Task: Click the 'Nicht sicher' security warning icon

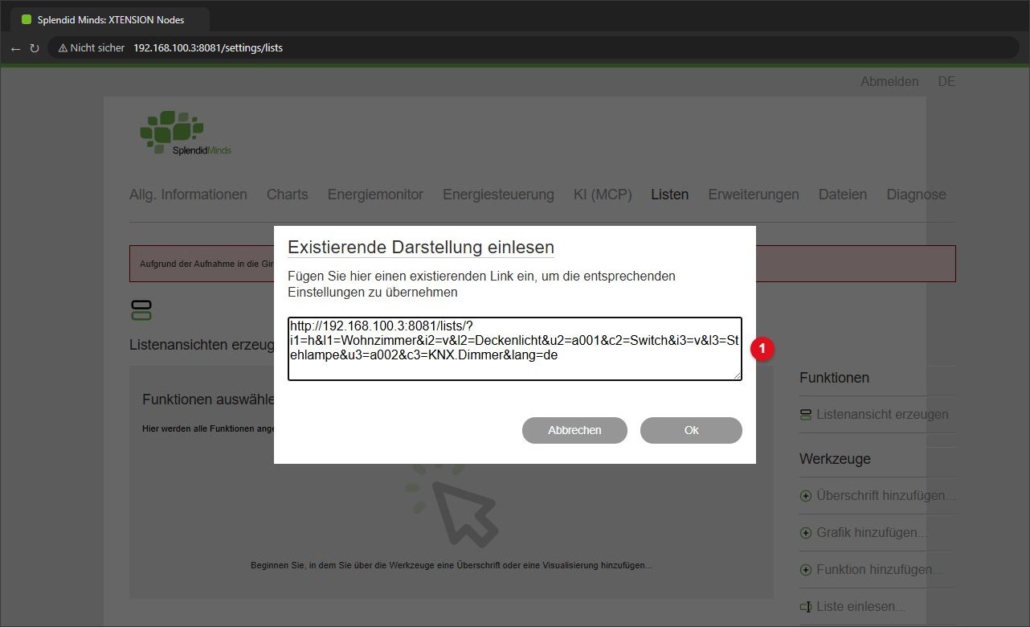Action: pos(63,48)
